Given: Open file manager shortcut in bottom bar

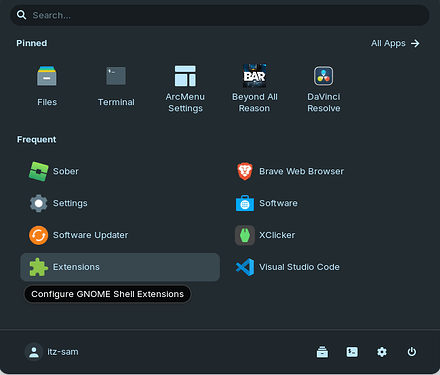Looking at the screenshot, I should 322,352.
